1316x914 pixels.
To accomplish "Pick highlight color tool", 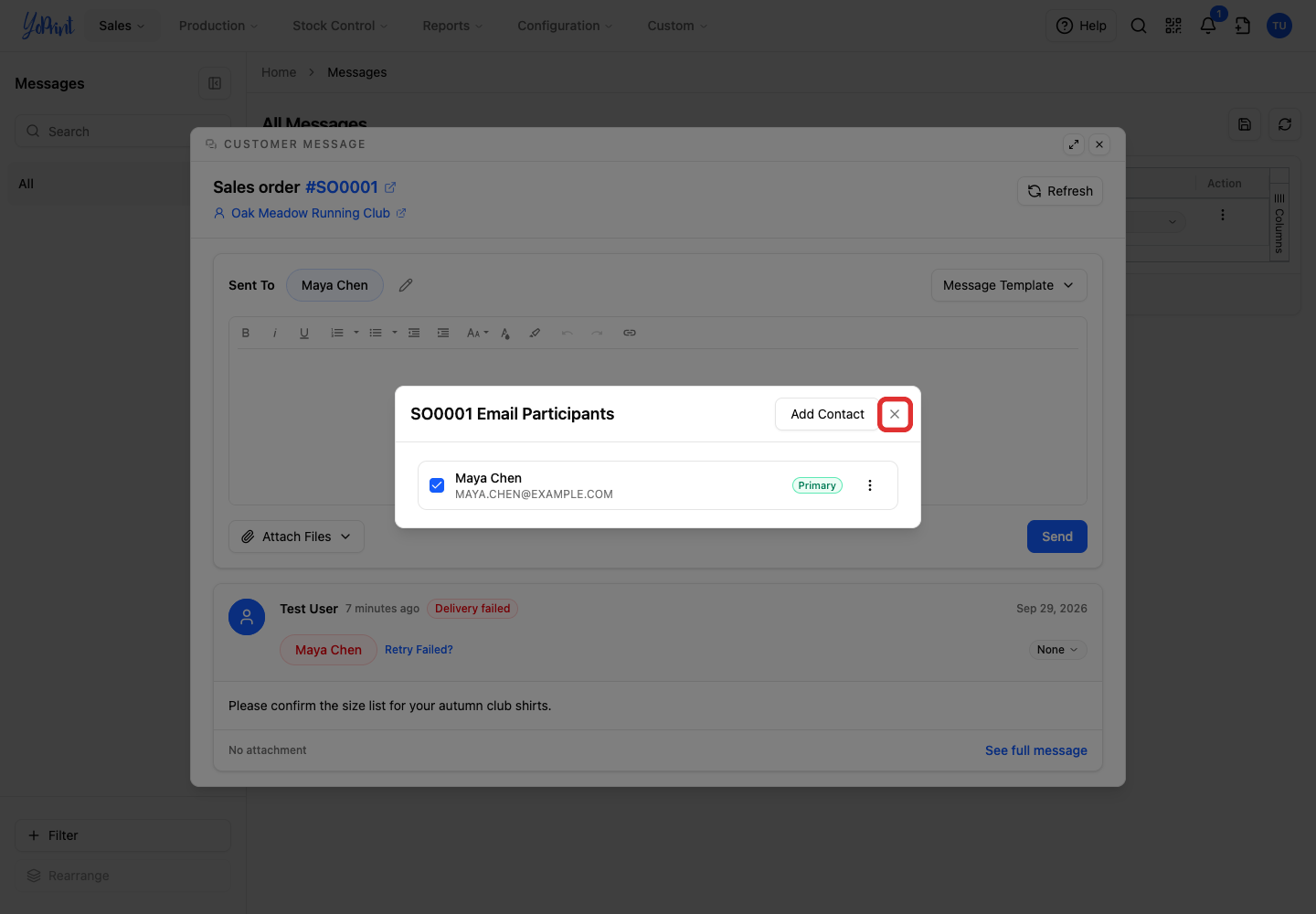I will (535, 333).
